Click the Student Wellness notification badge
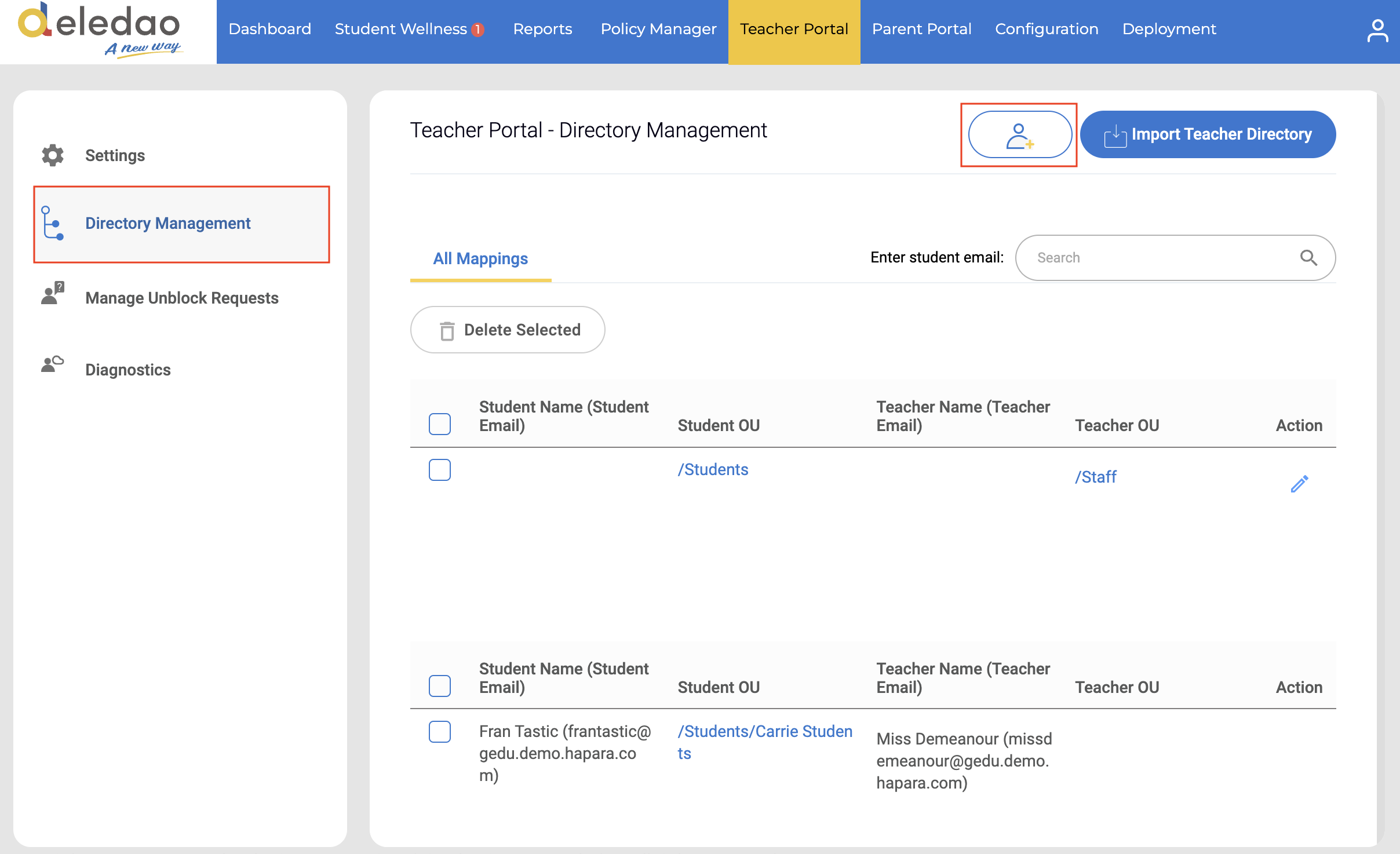Viewport: 1400px width, 854px height. [x=478, y=30]
